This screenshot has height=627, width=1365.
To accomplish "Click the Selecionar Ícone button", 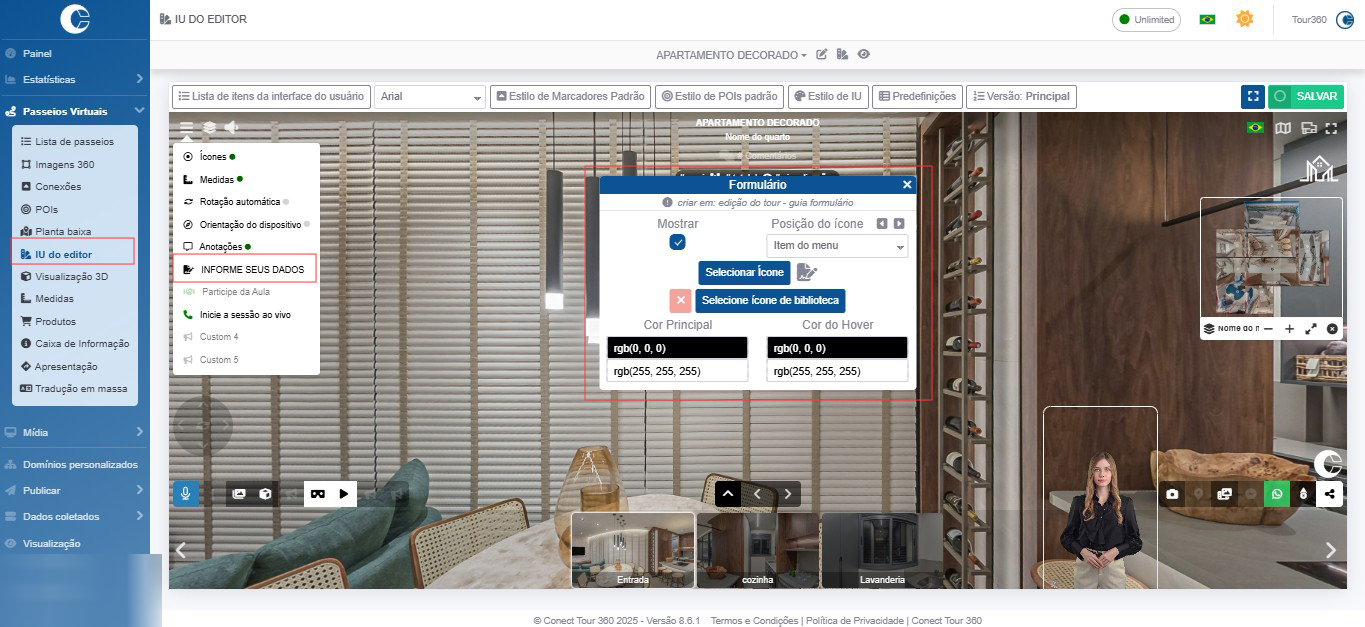I will point(744,272).
